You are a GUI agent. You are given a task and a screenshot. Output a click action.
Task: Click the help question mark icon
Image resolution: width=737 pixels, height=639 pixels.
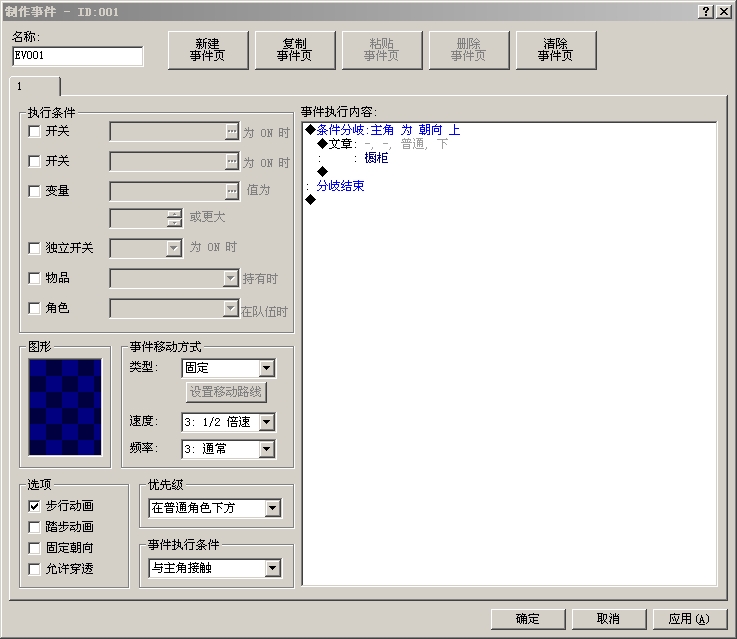(x=706, y=11)
